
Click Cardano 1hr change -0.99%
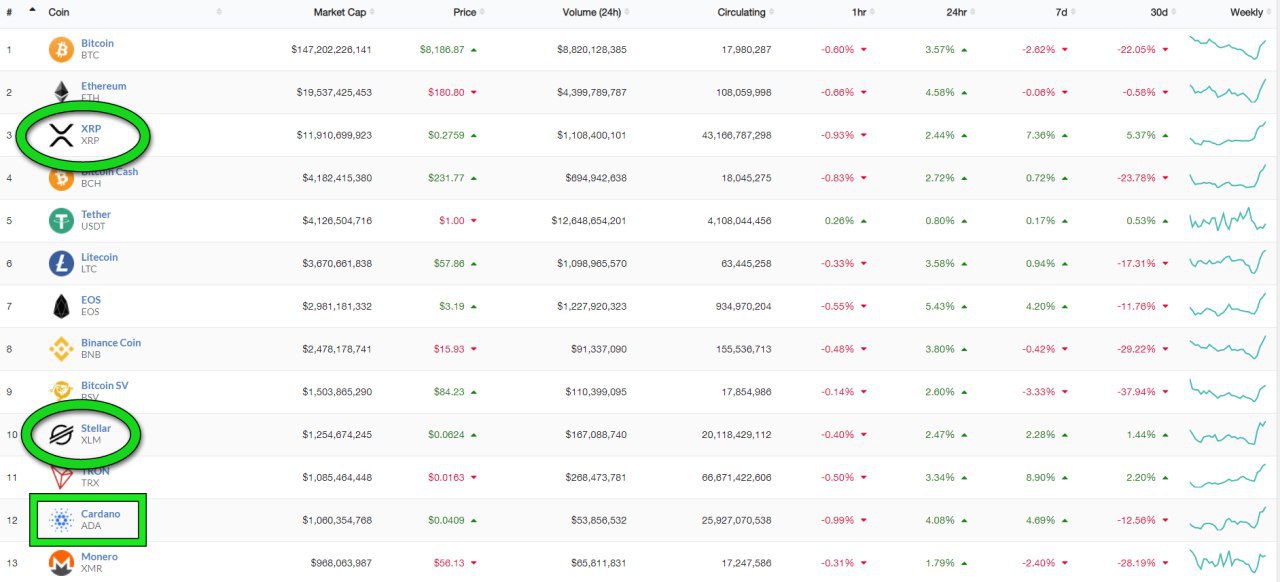coord(838,520)
